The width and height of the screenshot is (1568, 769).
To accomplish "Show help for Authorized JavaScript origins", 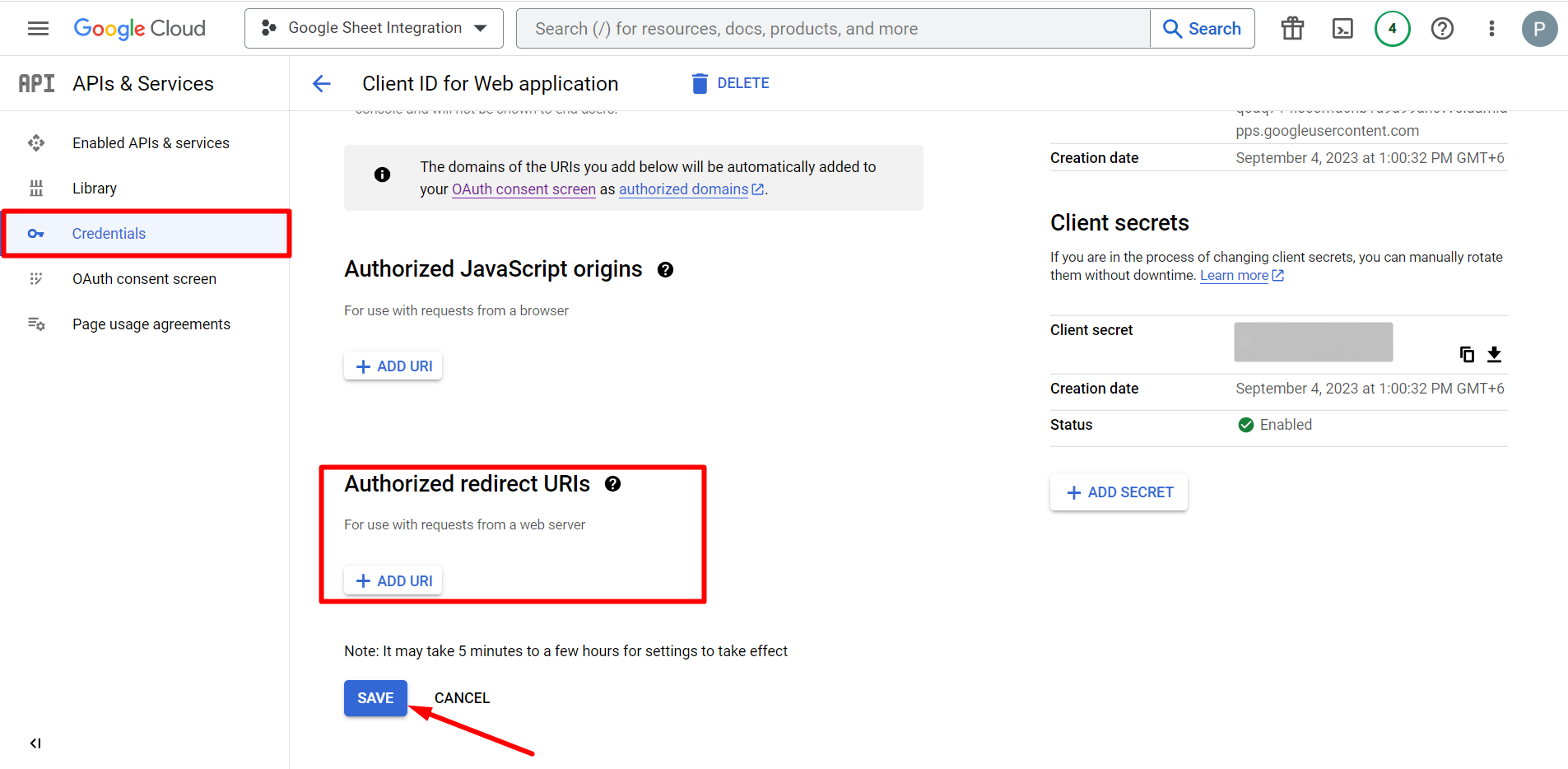I will [x=666, y=270].
